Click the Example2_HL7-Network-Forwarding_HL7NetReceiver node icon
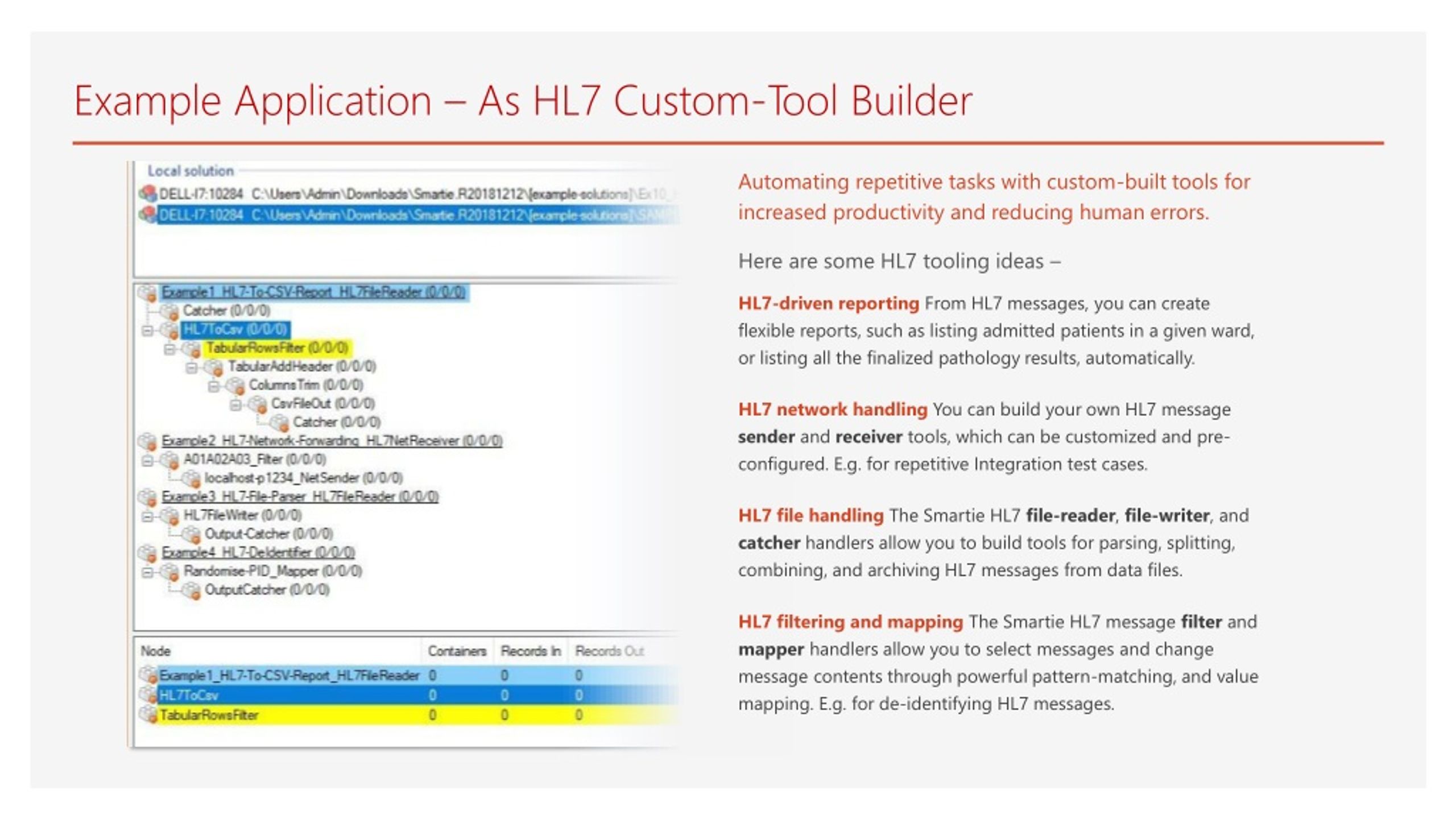Image resolution: width=1456 pixels, height=819 pixels. click(x=147, y=441)
